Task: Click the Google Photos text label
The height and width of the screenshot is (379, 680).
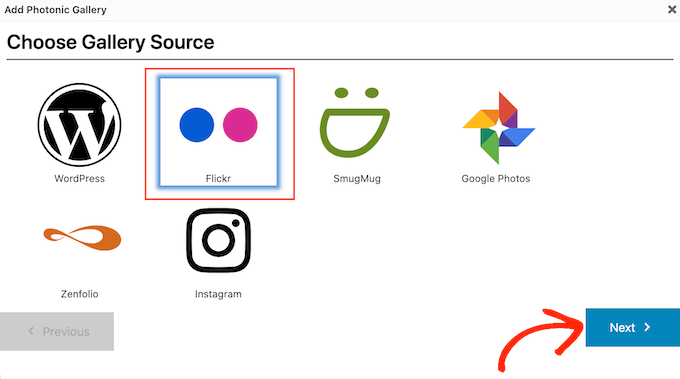Action: point(496,179)
